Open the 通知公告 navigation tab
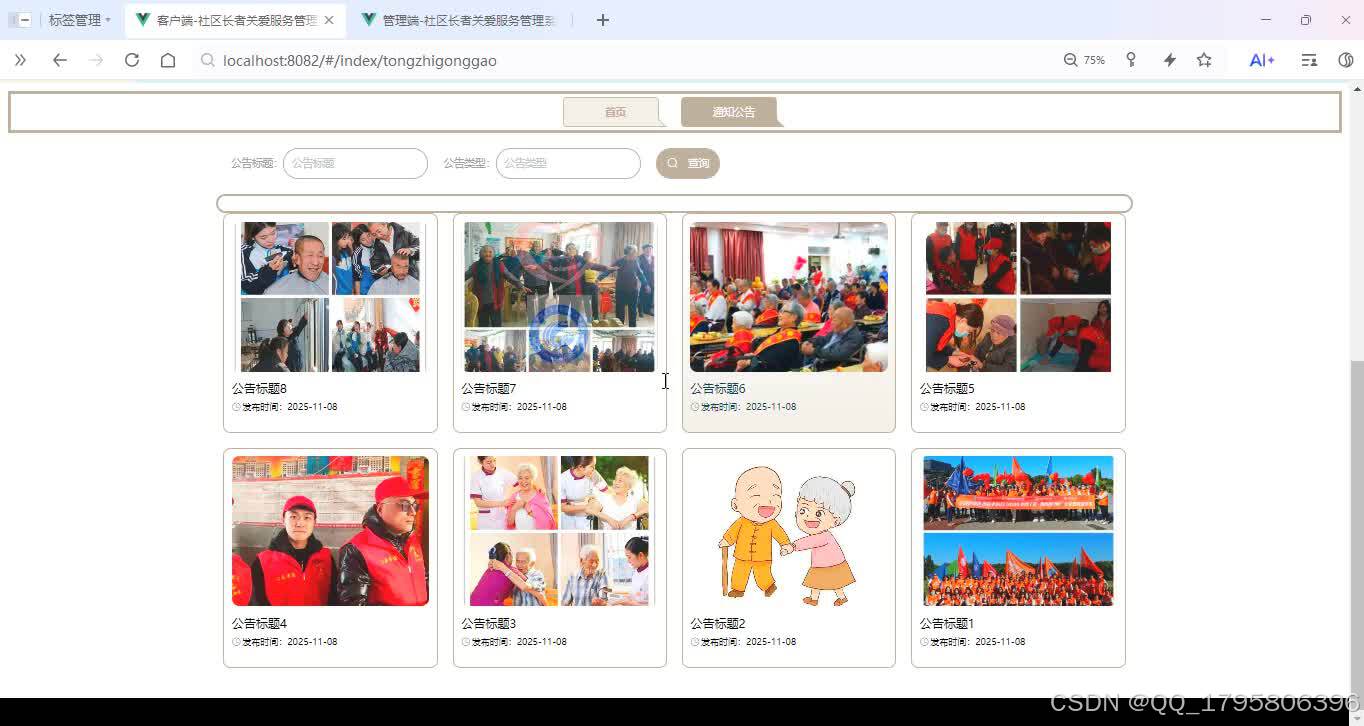Viewport: 1364px width, 726px height. point(730,112)
